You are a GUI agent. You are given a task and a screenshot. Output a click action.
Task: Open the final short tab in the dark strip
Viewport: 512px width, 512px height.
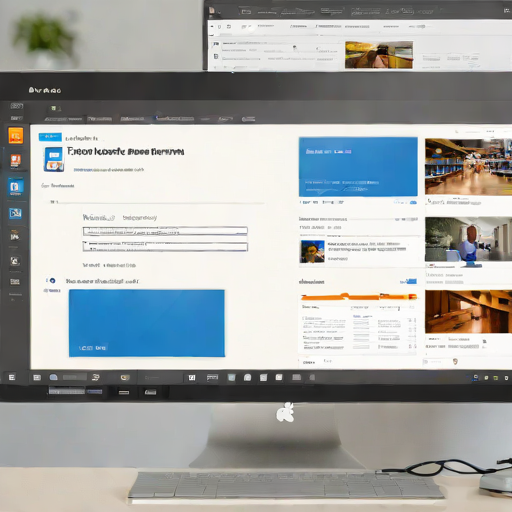point(248,119)
